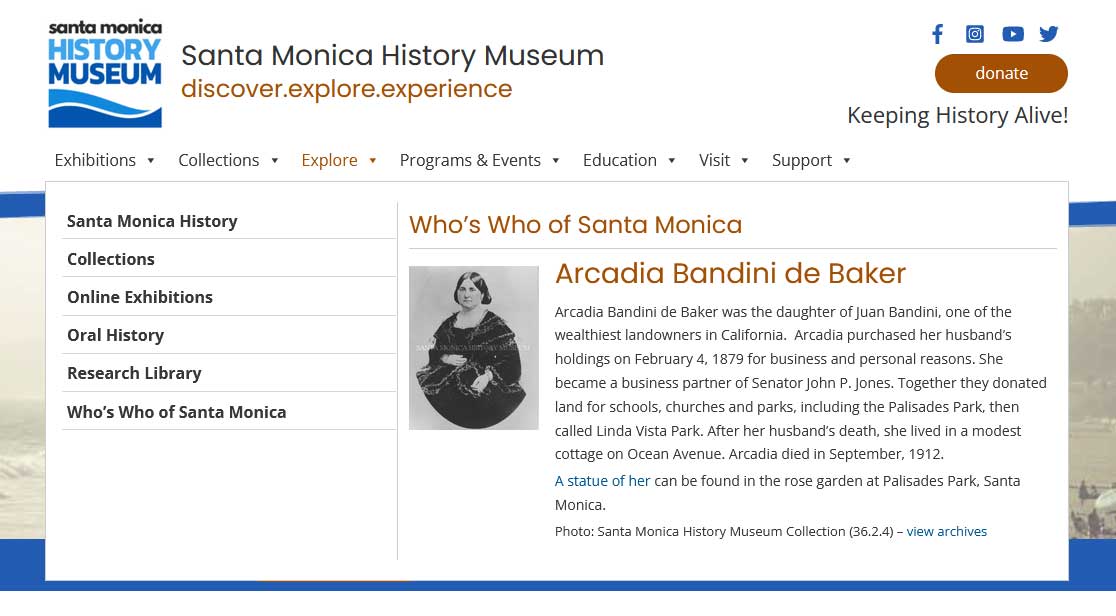Expand the Collections menu arrow
This screenshot has height=616, width=1116.
275,161
